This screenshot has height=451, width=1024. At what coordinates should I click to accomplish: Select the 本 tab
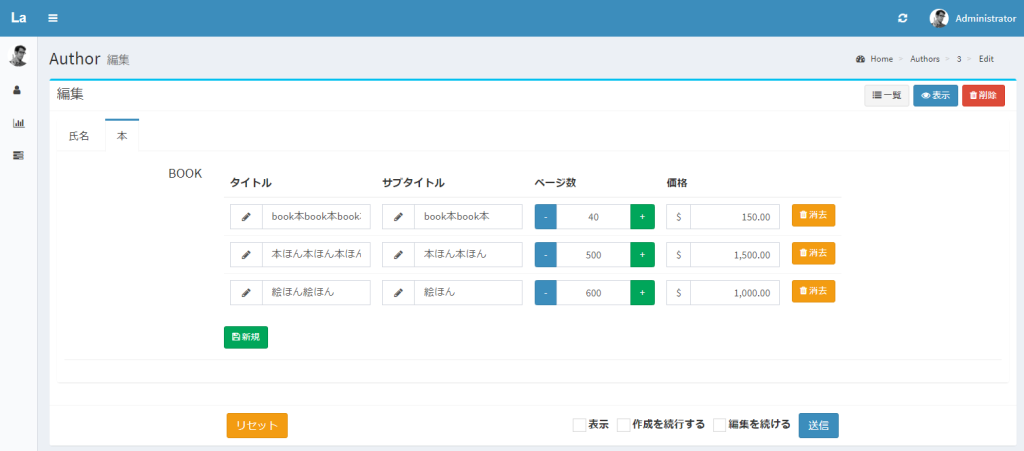[x=122, y=136]
